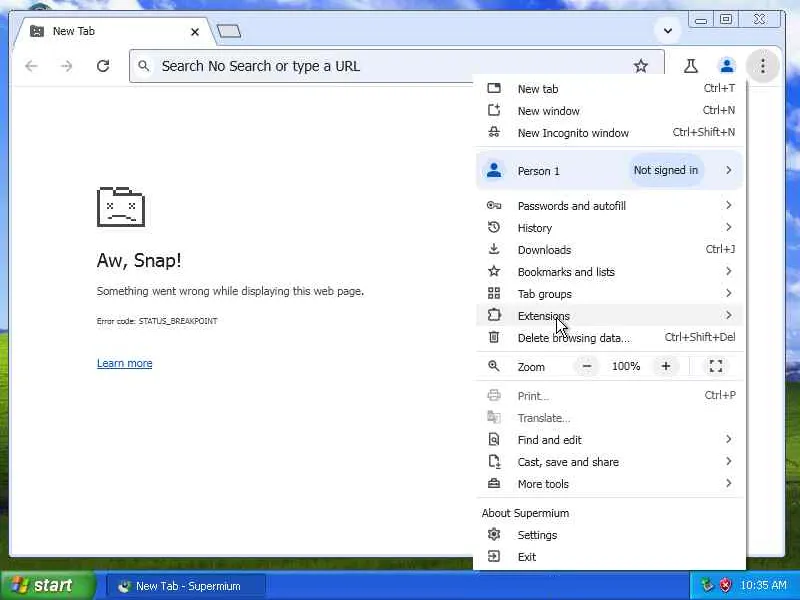Expand Cast, save and share submenu arrow

729,461
